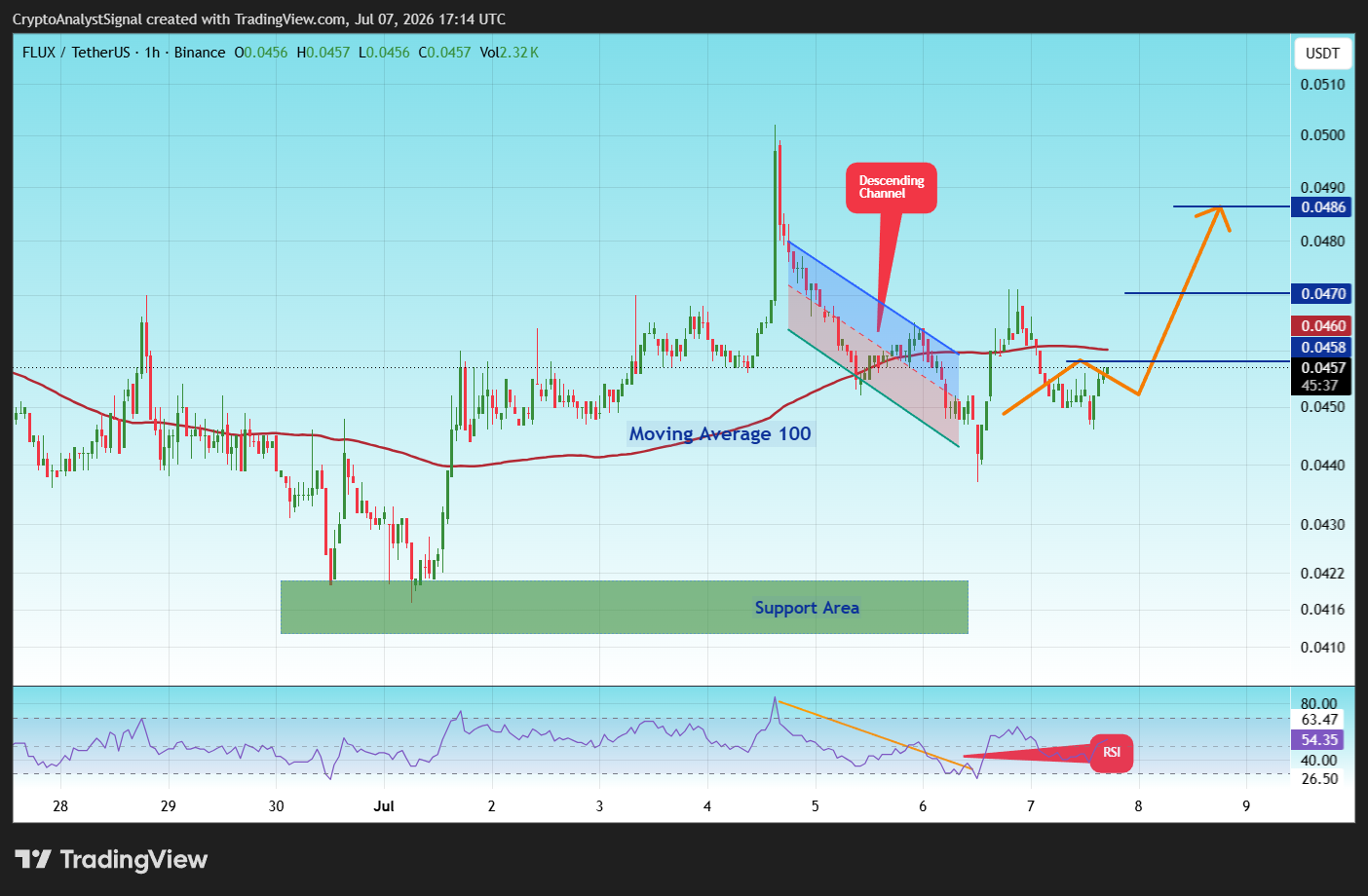1368x896 pixels.
Task: Click the date 9 on the time axis
Action: pyautogui.click(x=1246, y=805)
